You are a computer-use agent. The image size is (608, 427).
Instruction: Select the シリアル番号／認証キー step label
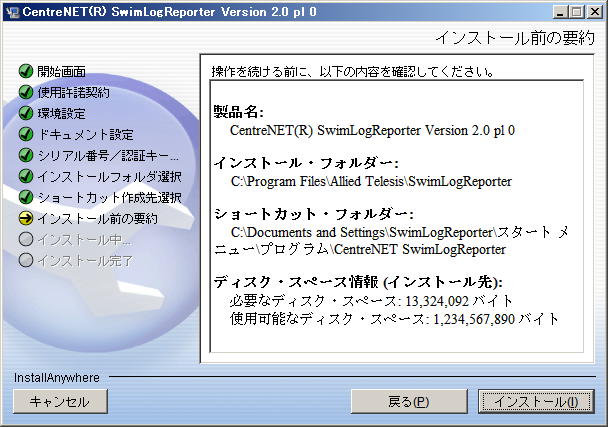coord(109,156)
